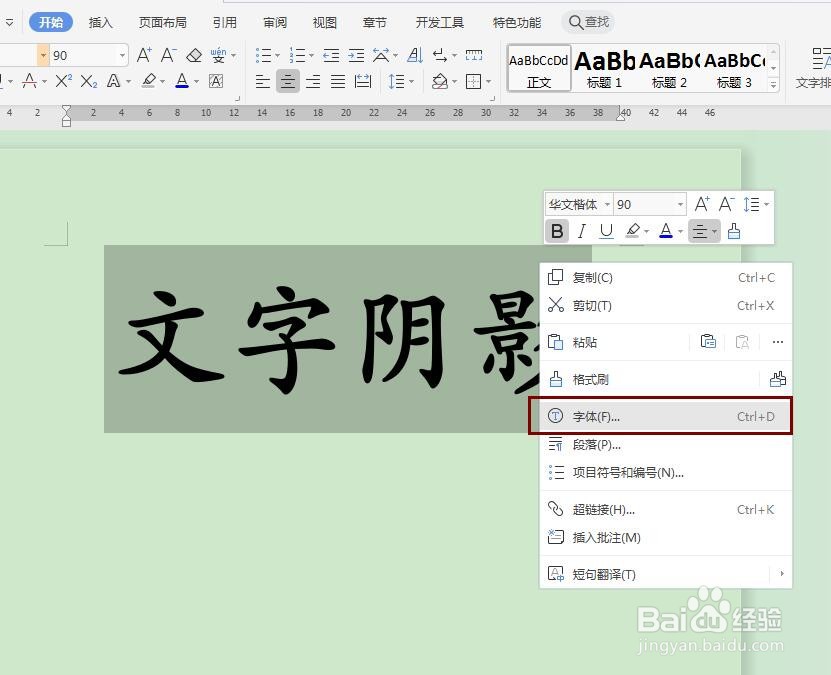Align text left in ribbon
Viewport: 831px width, 675px height.
click(x=263, y=81)
